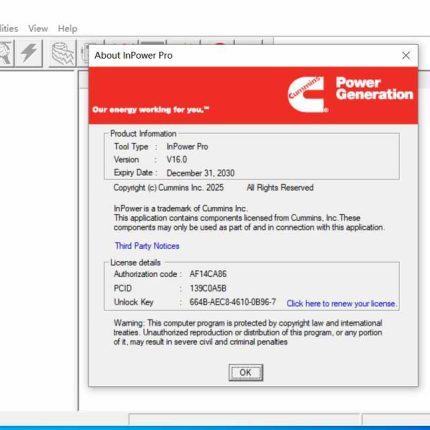Image resolution: width=430 pixels, height=430 pixels.
Task: Open the Third Party Notices link
Action: (147, 246)
